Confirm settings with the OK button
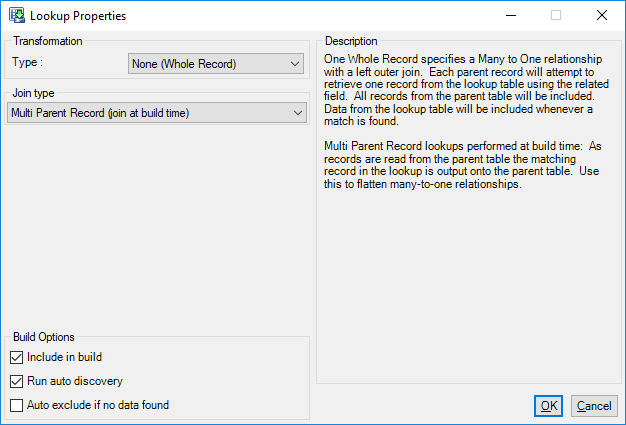 point(549,406)
